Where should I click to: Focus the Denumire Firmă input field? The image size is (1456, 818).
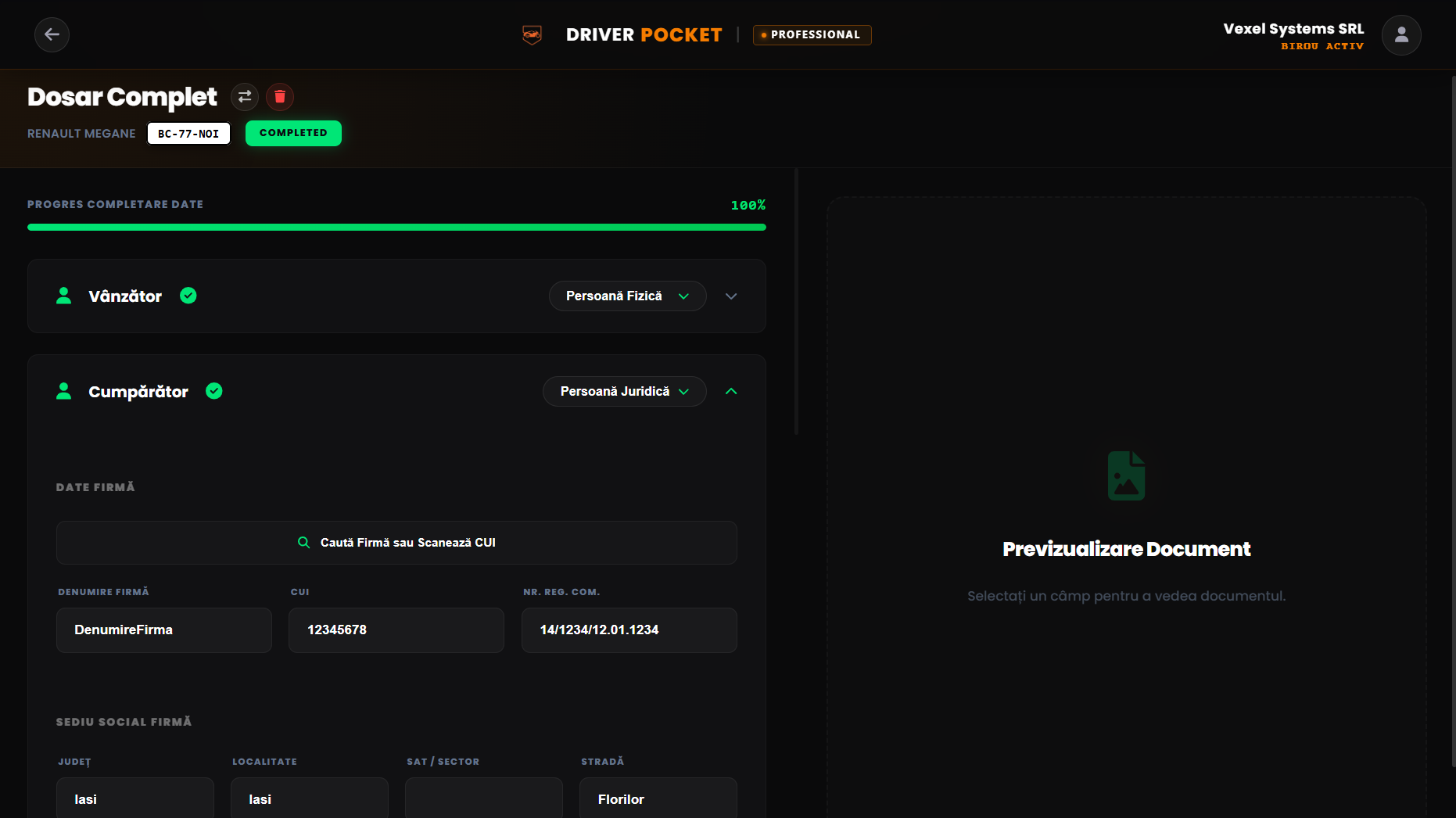click(x=164, y=630)
